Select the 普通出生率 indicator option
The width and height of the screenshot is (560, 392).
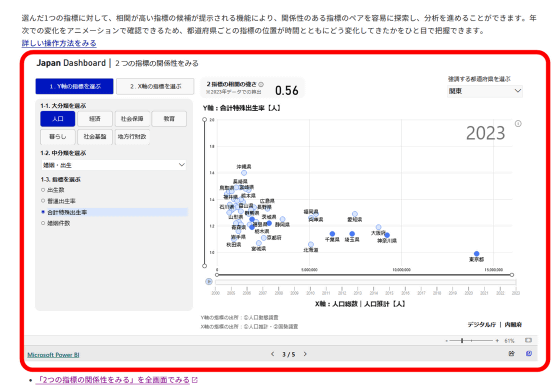[59, 201]
